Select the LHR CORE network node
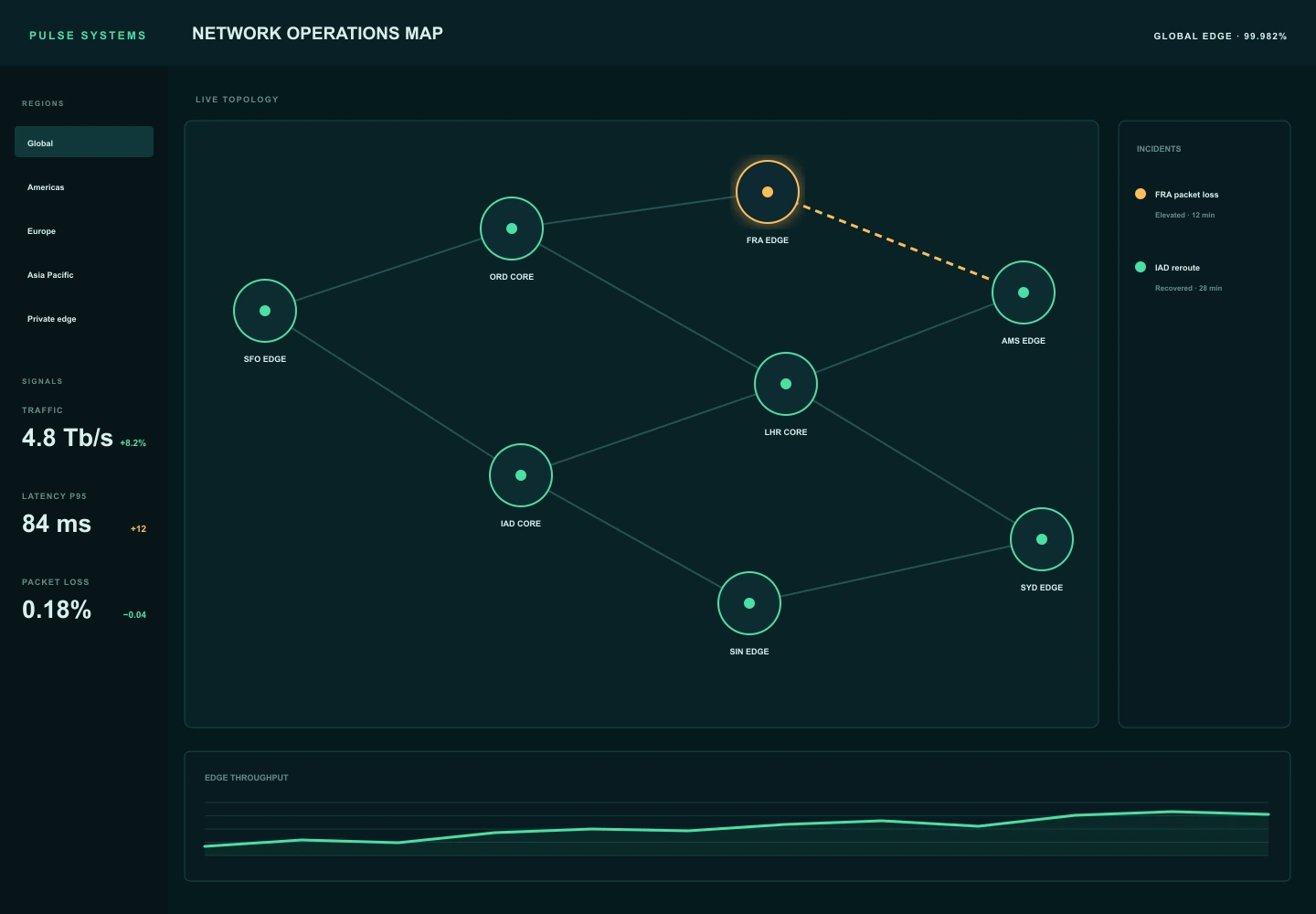The image size is (1316, 914). click(786, 384)
